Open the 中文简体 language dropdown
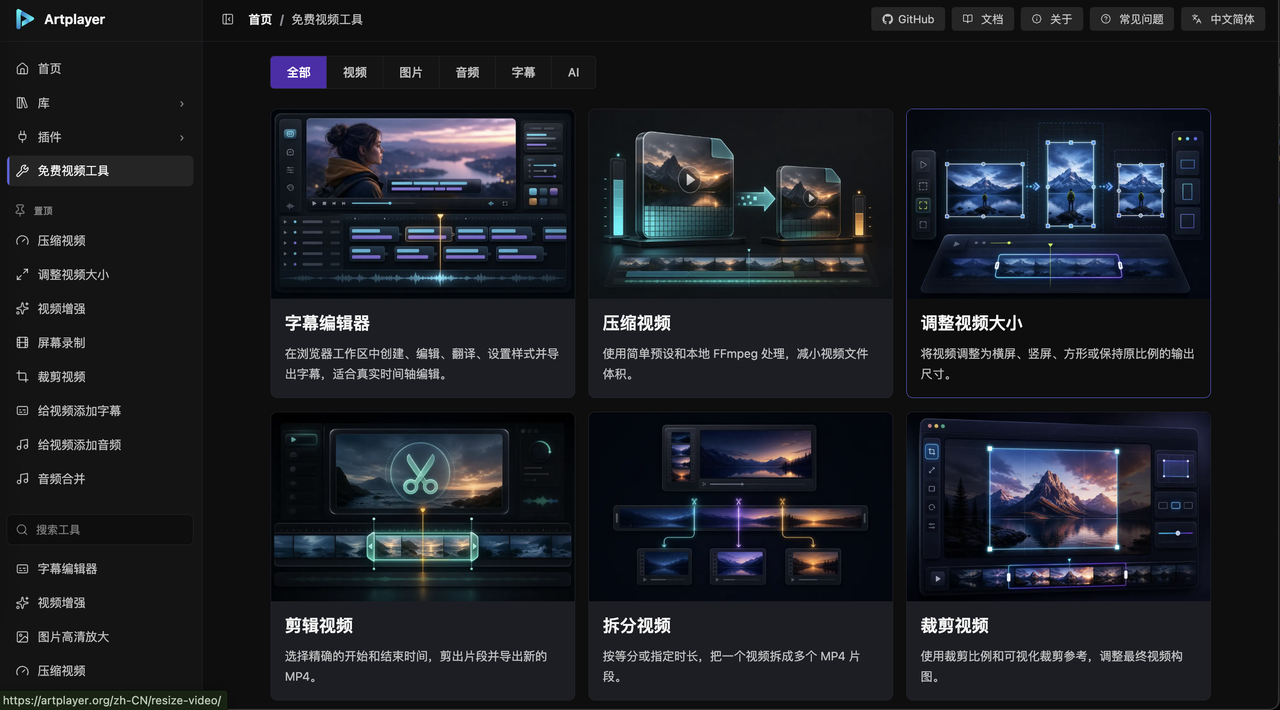 1224,19
